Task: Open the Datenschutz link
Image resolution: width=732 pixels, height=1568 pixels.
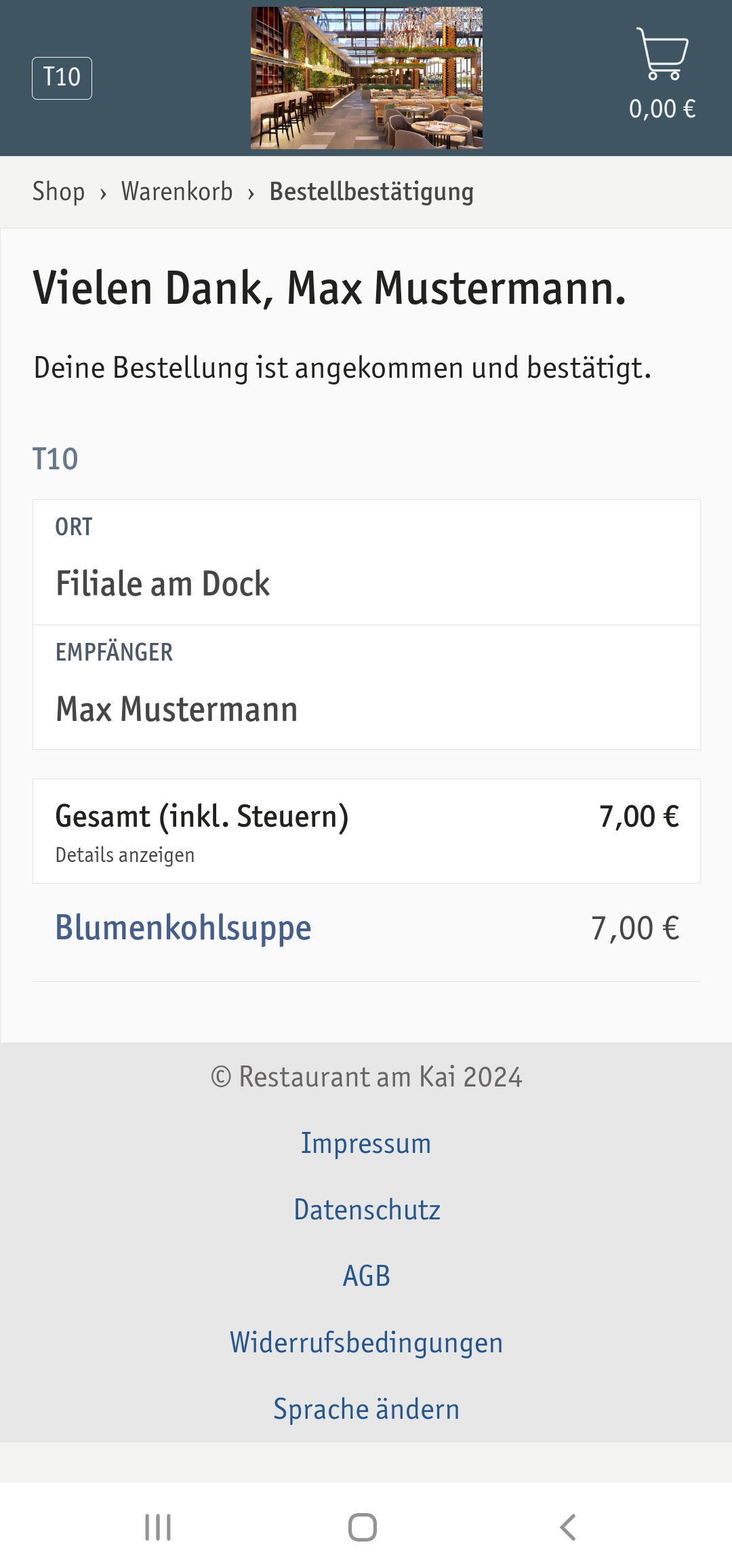Action: (x=367, y=1210)
